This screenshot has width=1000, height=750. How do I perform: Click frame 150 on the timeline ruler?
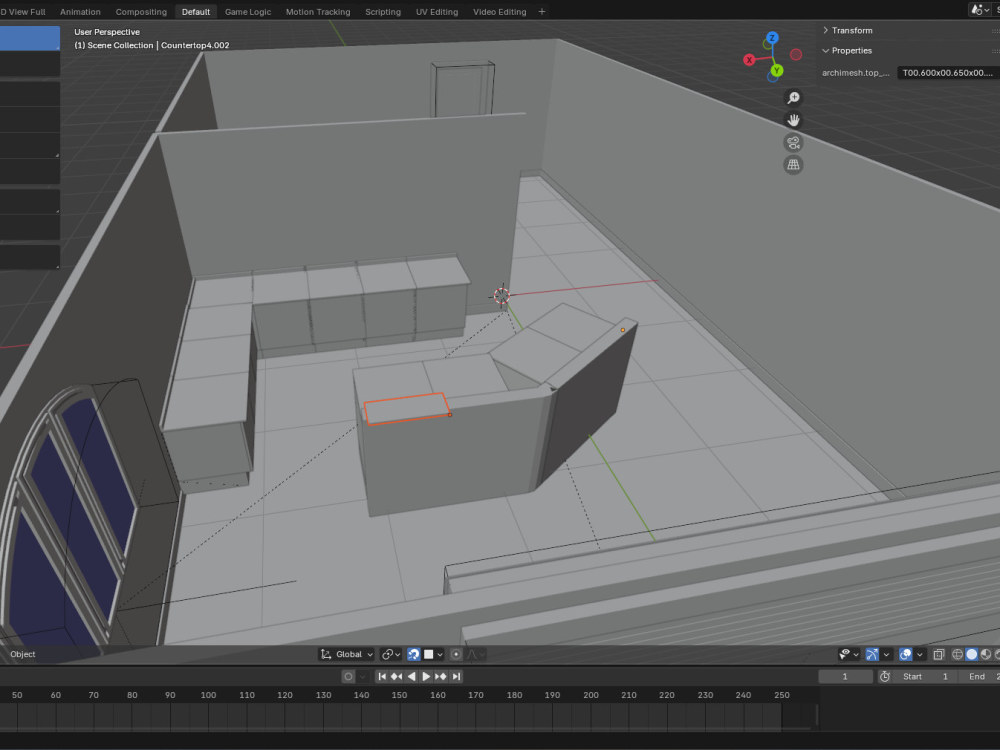pyautogui.click(x=399, y=695)
